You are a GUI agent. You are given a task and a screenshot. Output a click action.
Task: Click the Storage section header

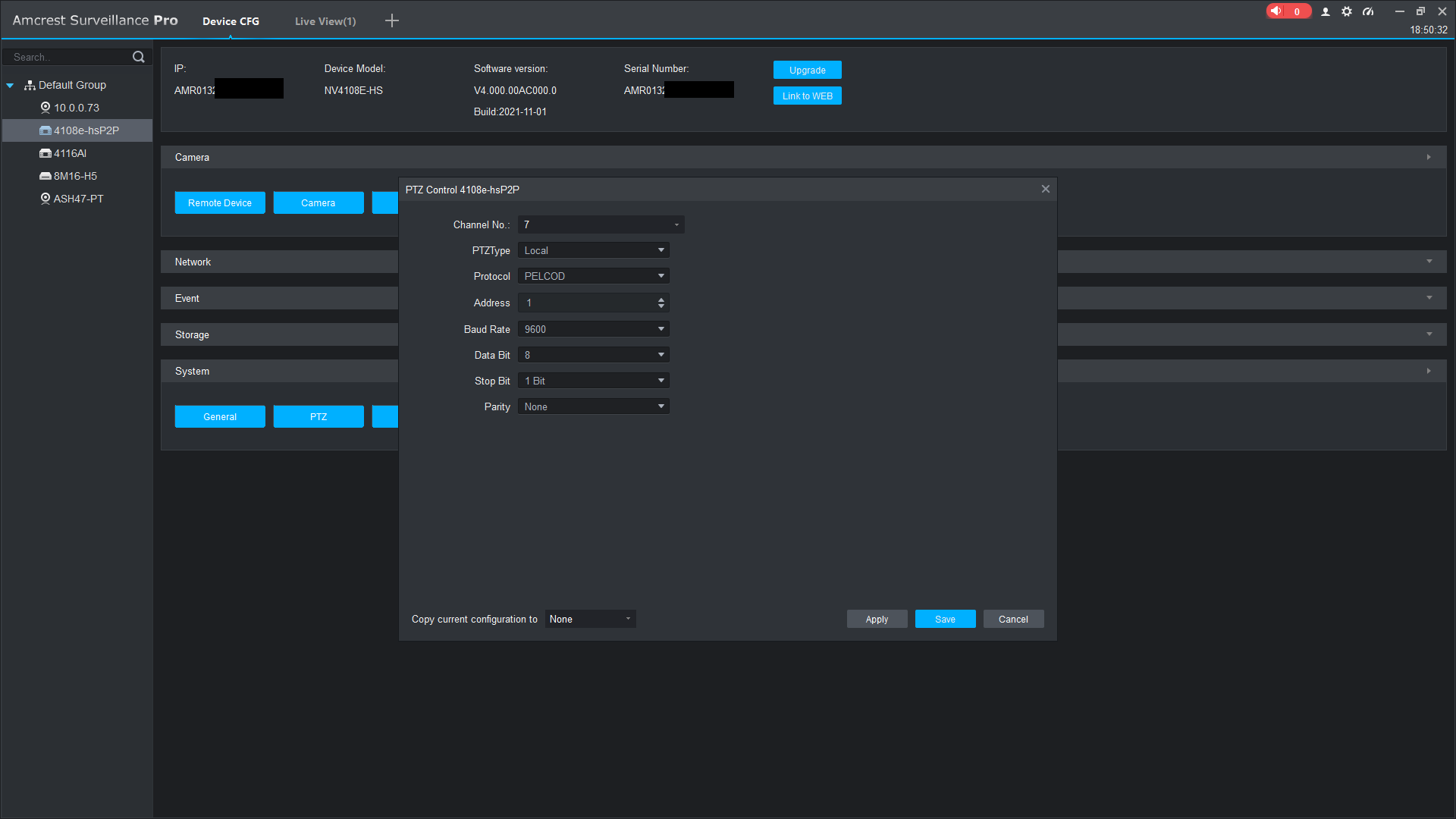click(192, 334)
